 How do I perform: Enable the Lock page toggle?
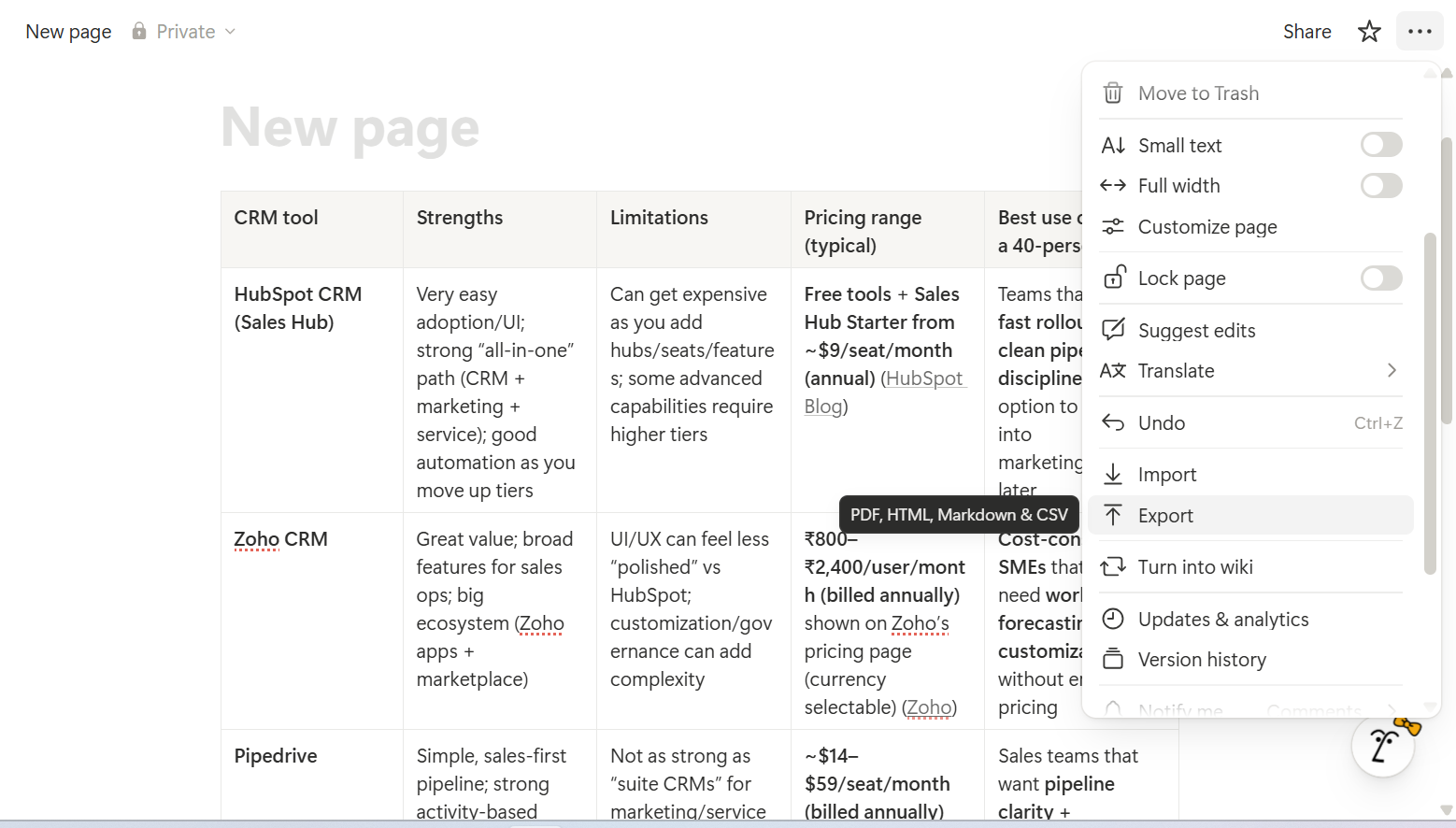click(x=1380, y=278)
